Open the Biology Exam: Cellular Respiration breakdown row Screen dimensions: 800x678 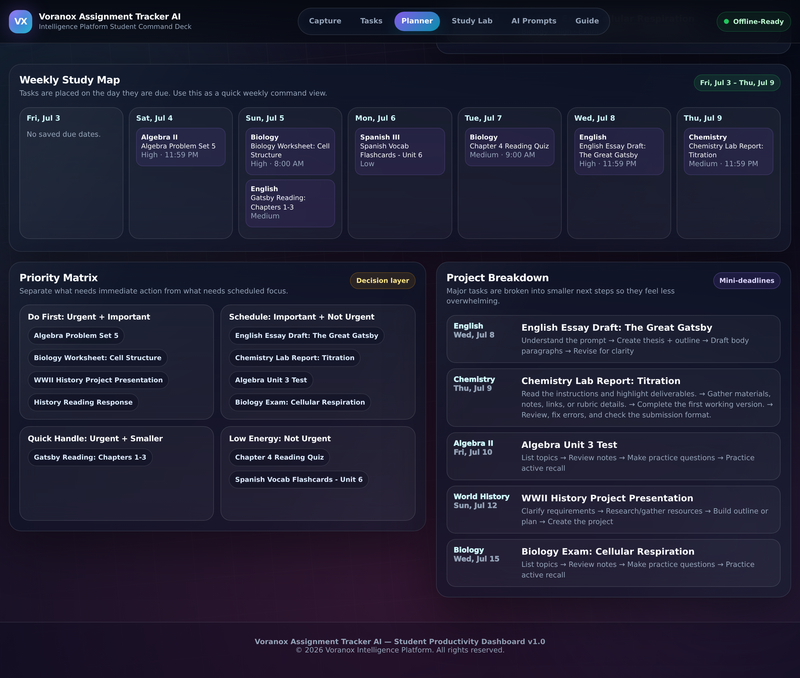tap(613, 563)
